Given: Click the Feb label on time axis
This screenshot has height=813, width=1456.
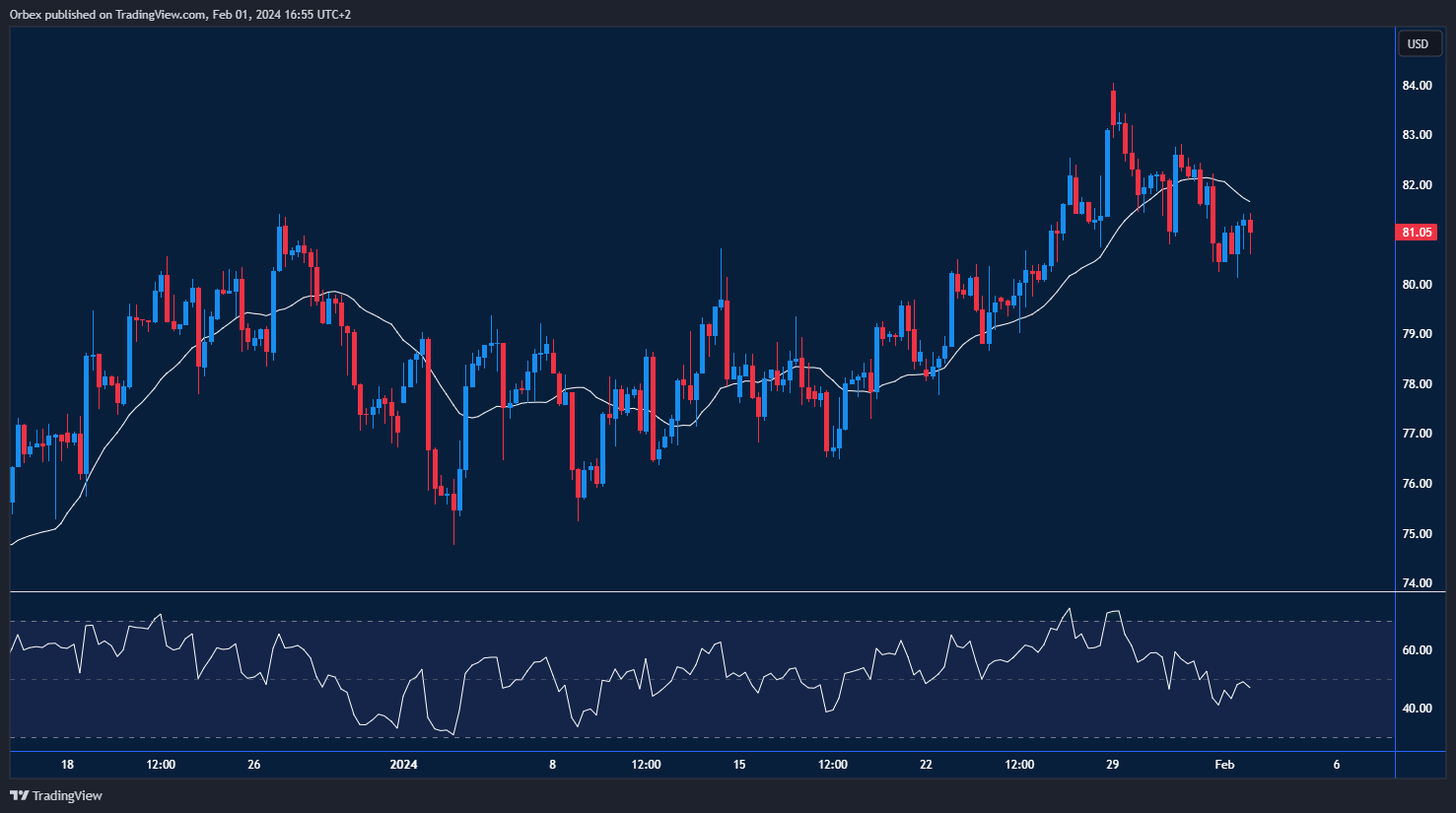Looking at the screenshot, I should 1223,765.
